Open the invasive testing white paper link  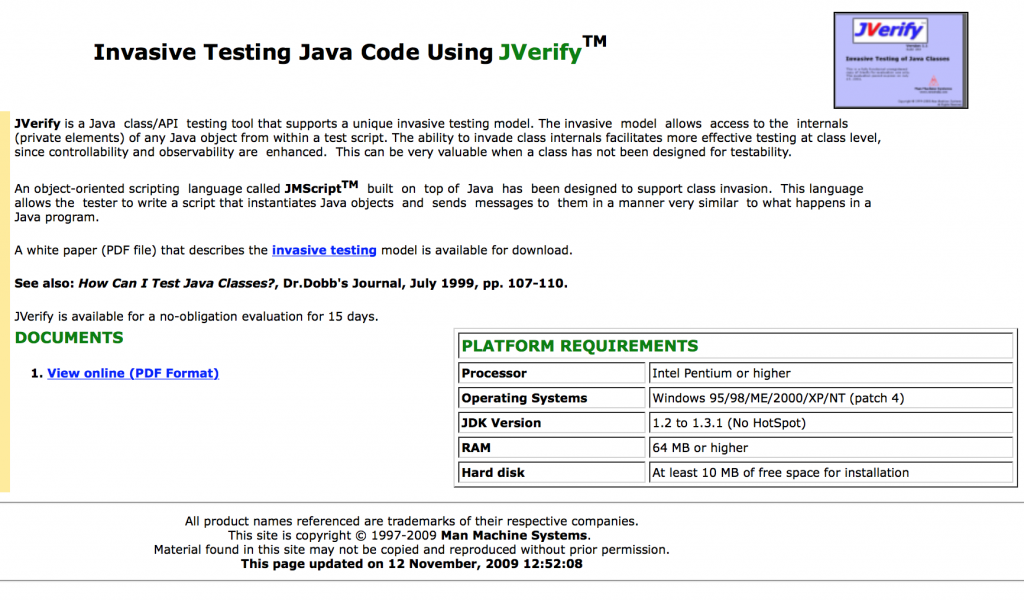[x=324, y=250]
